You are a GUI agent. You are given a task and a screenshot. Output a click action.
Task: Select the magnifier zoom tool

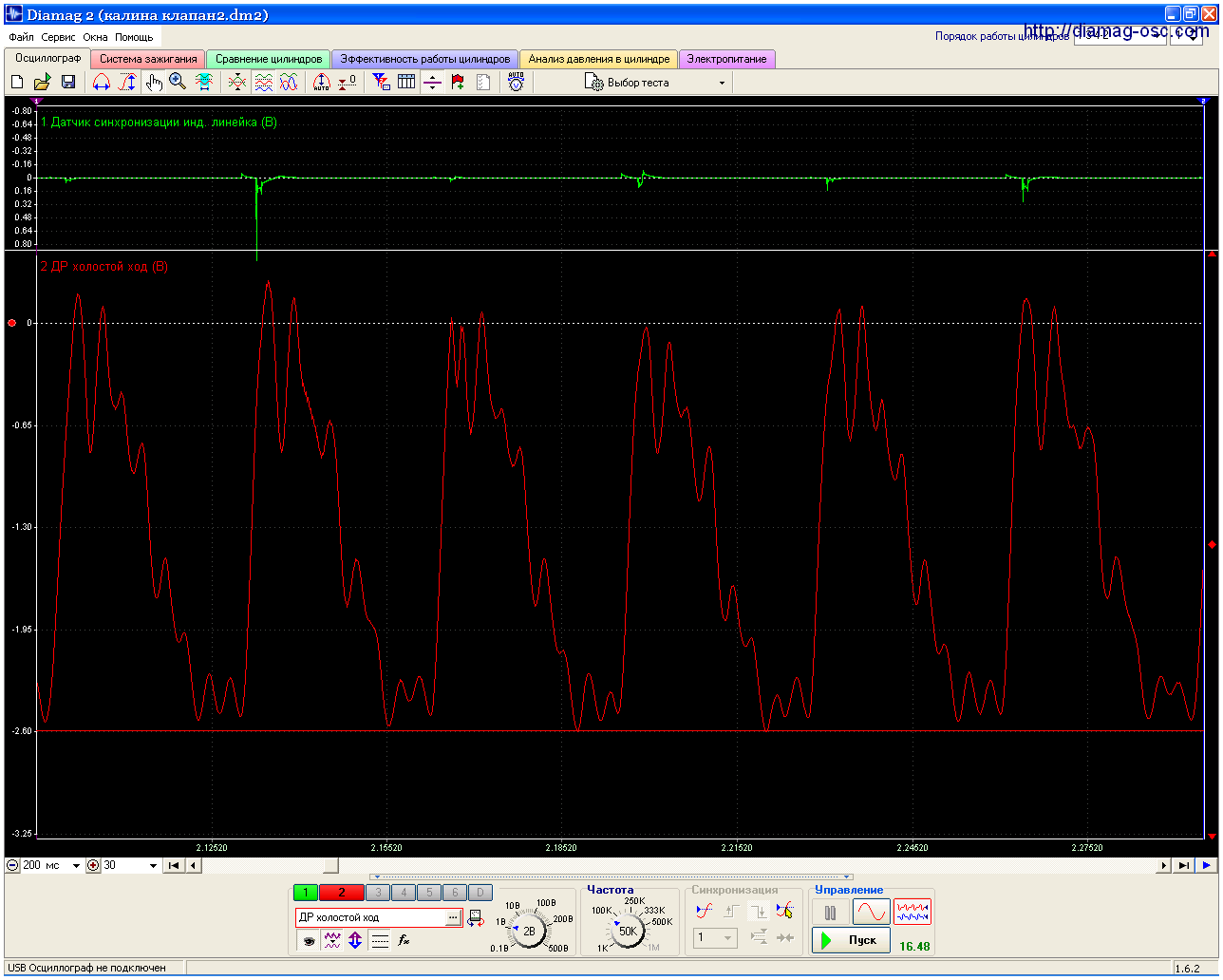(x=178, y=83)
